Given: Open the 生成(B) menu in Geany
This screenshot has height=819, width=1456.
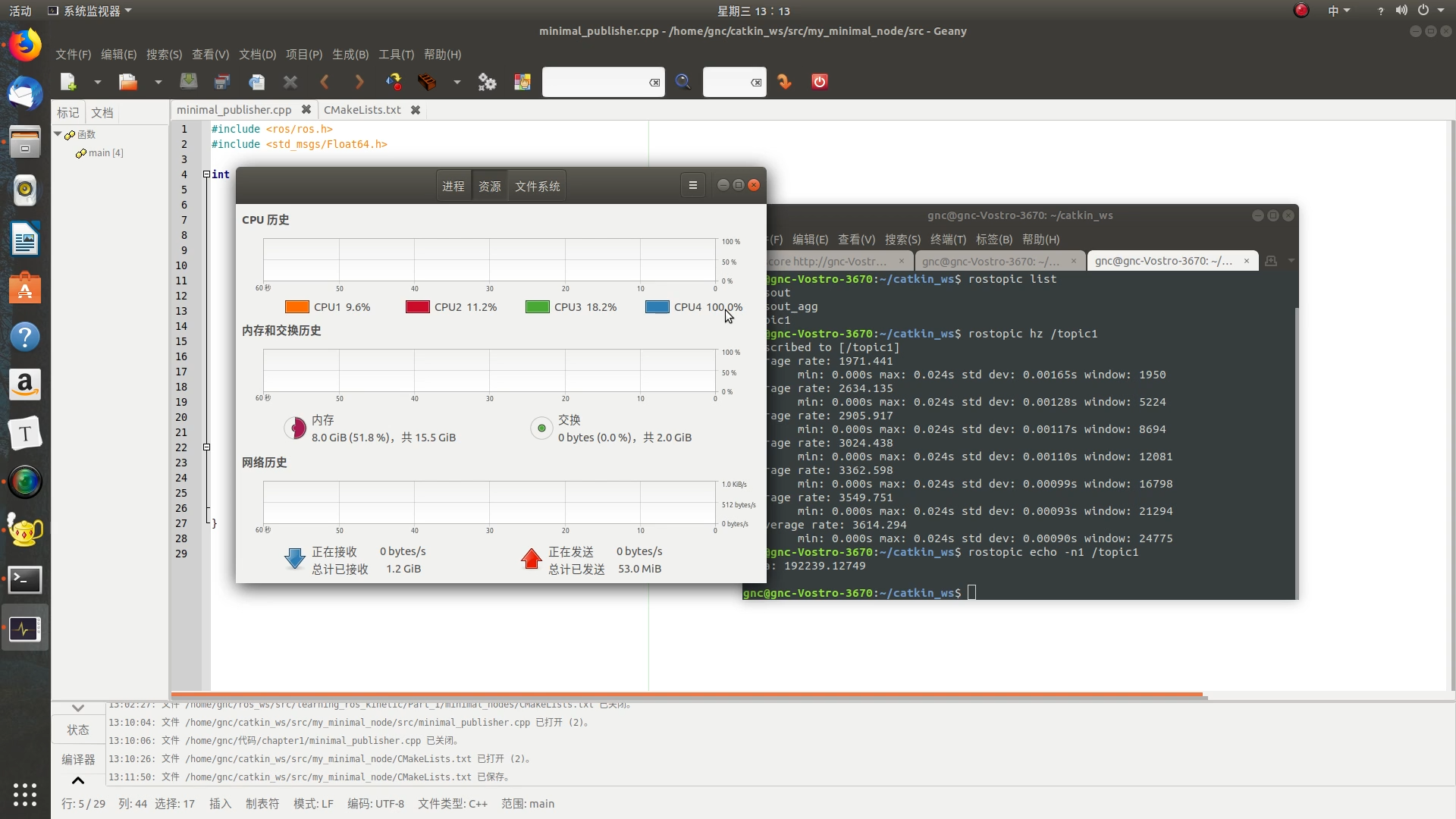Looking at the screenshot, I should coord(350,55).
